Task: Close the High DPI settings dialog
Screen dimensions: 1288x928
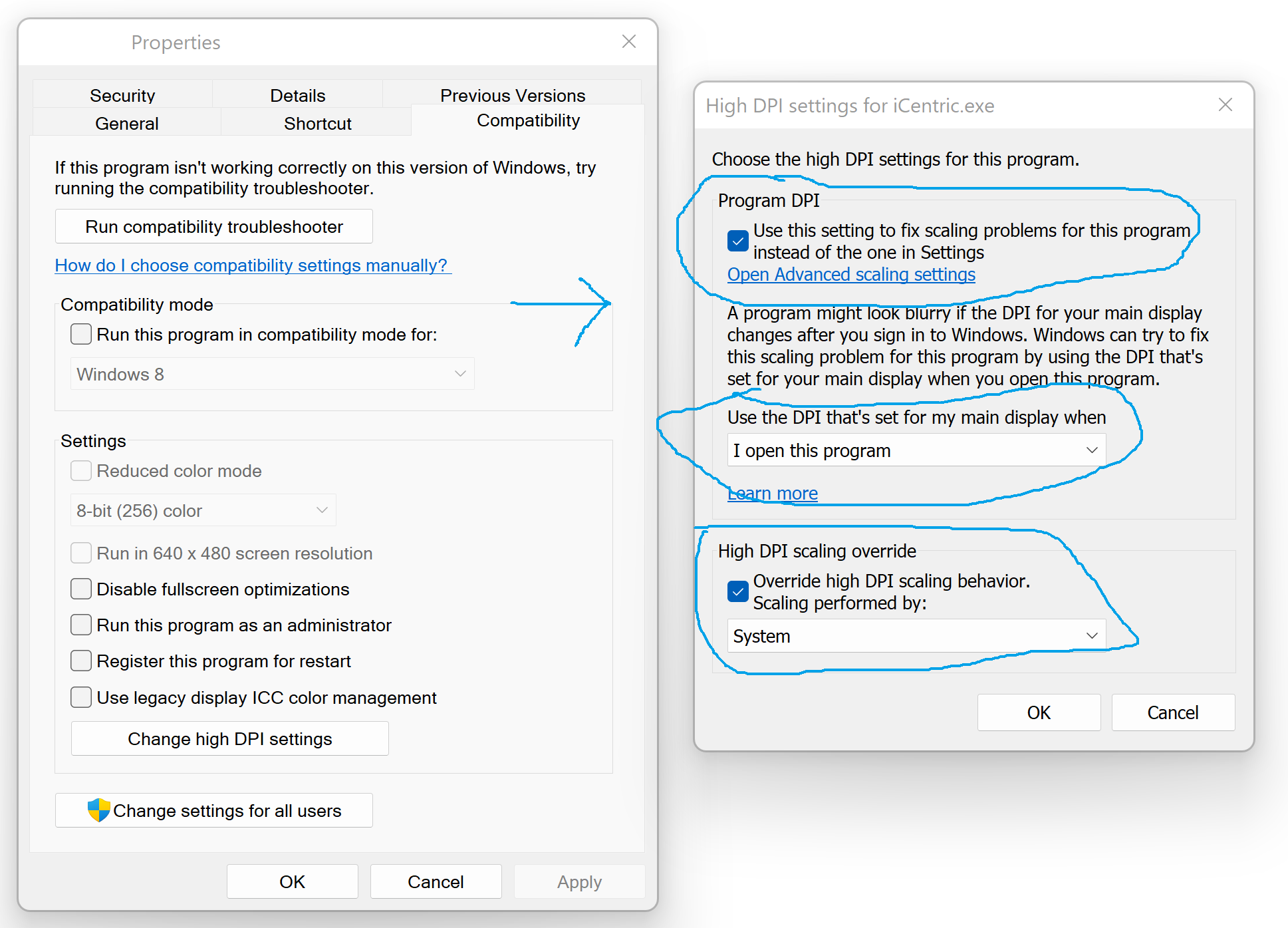Action: (1225, 105)
